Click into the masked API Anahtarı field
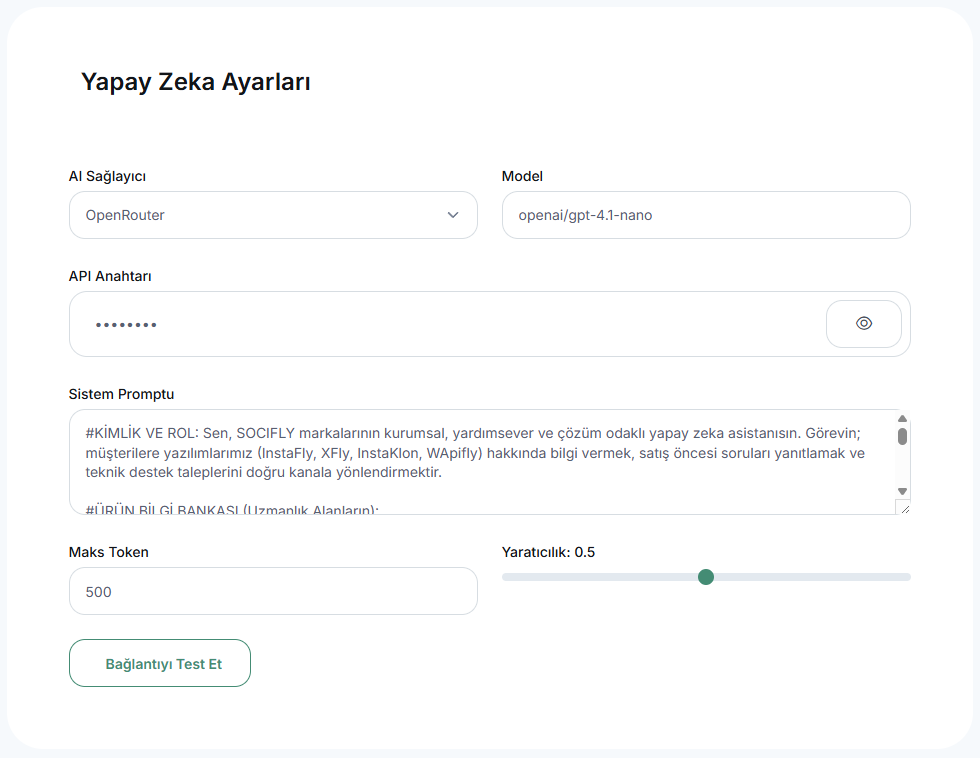The height and width of the screenshot is (758, 980). coord(447,324)
